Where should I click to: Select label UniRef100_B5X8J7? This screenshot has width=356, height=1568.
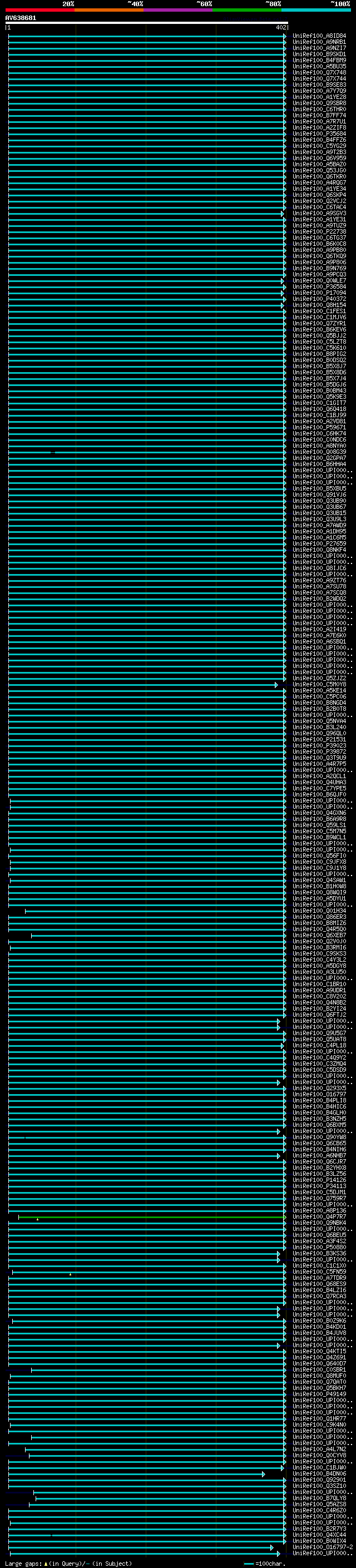pyautogui.click(x=319, y=367)
